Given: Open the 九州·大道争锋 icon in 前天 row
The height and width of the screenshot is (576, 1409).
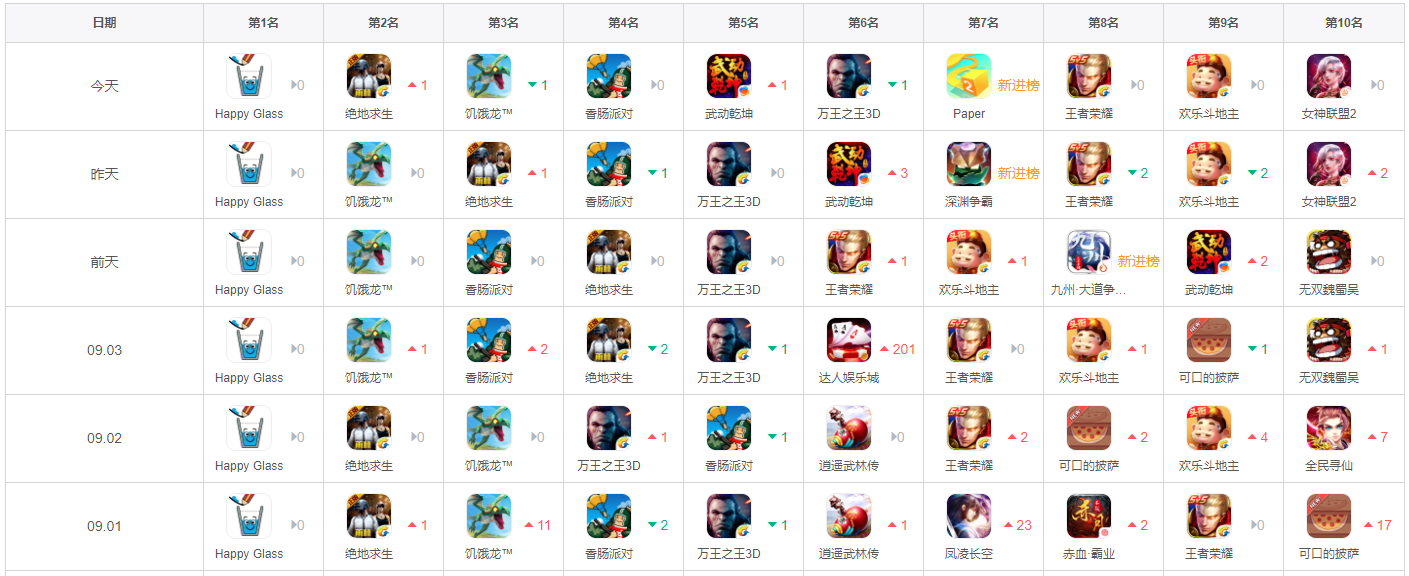Looking at the screenshot, I should pos(1089,252).
